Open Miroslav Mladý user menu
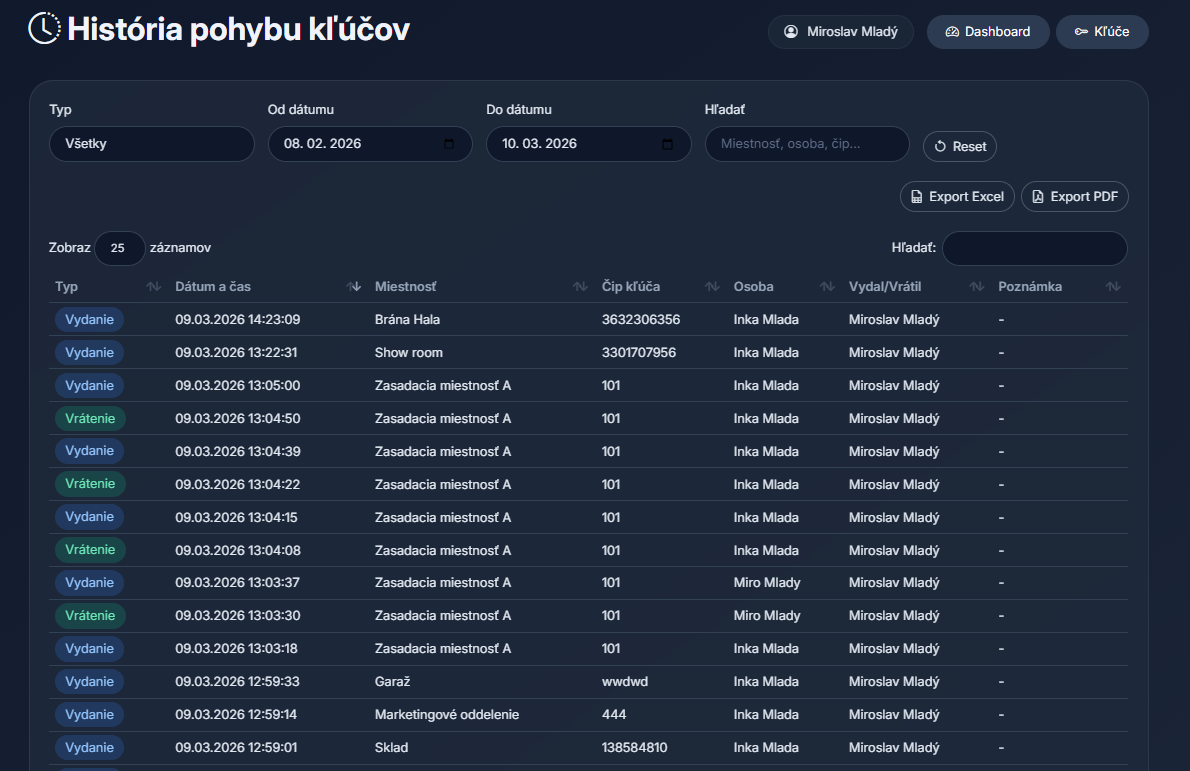Screen dimensions: 1190x771 coord(840,32)
